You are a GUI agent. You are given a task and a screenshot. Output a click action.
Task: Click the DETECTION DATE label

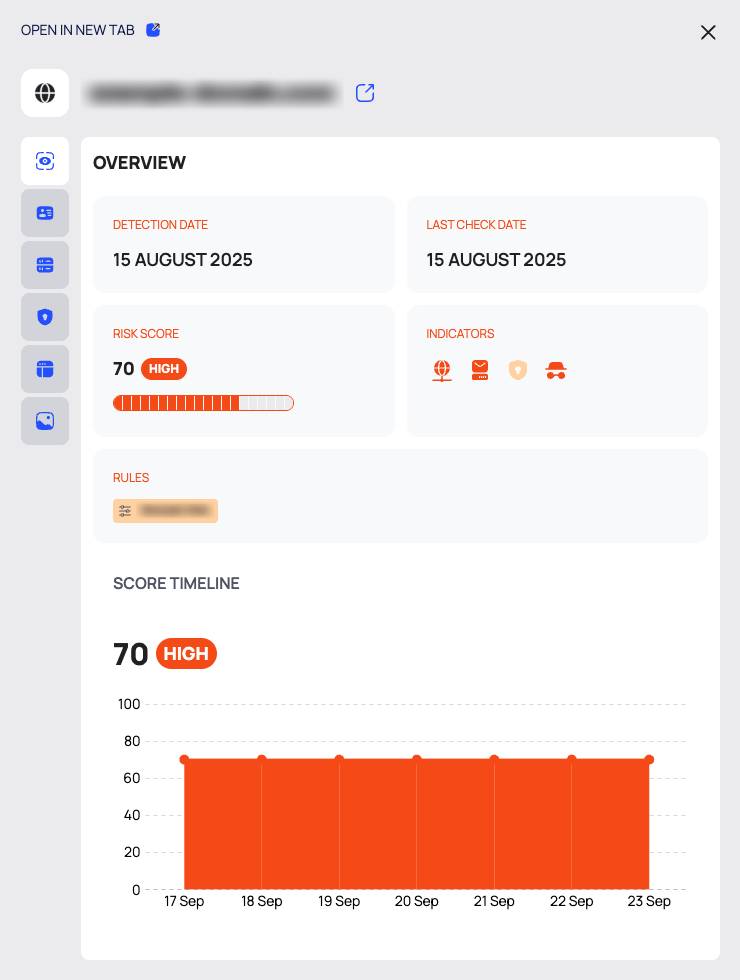pos(160,224)
